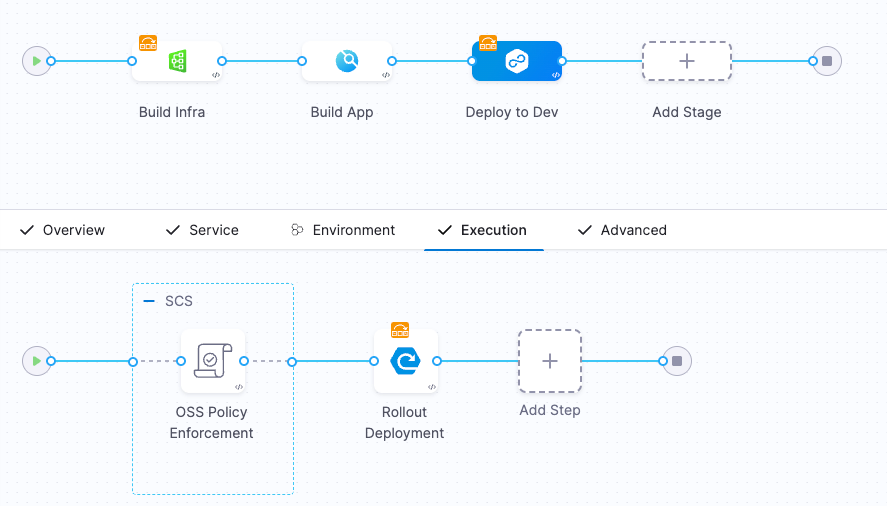Click orange badge on Rollout Deployment step
887x506 pixels.
(400, 330)
